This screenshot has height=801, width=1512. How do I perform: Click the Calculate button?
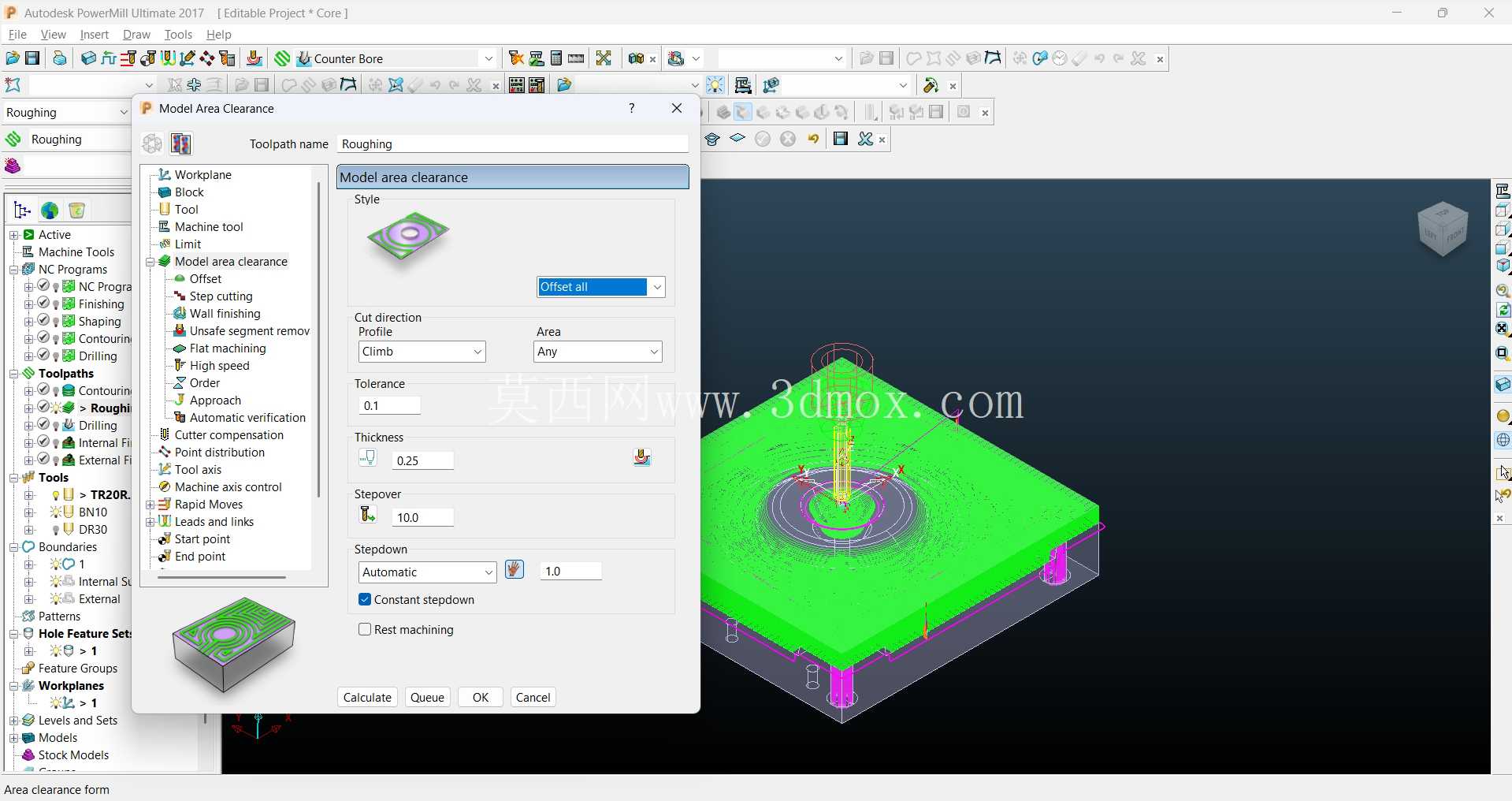pos(367,697)
